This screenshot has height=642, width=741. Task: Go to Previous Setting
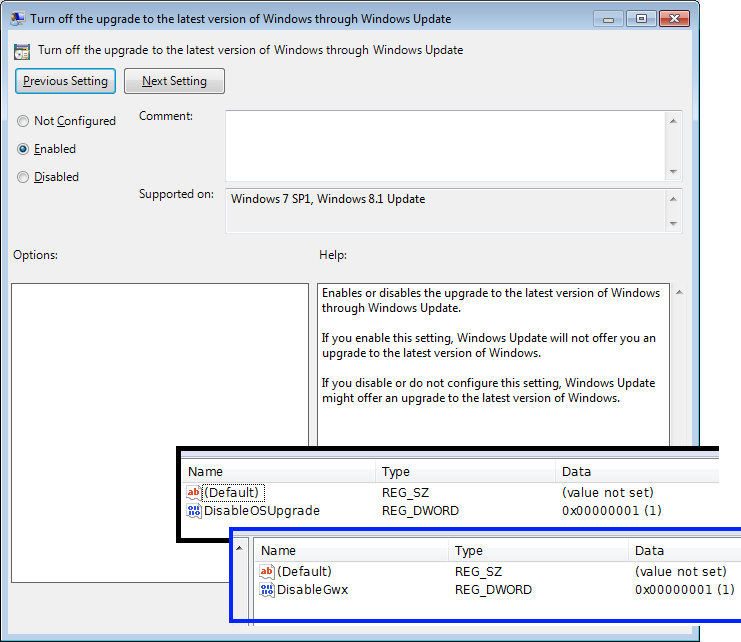(x=65, y=81)
